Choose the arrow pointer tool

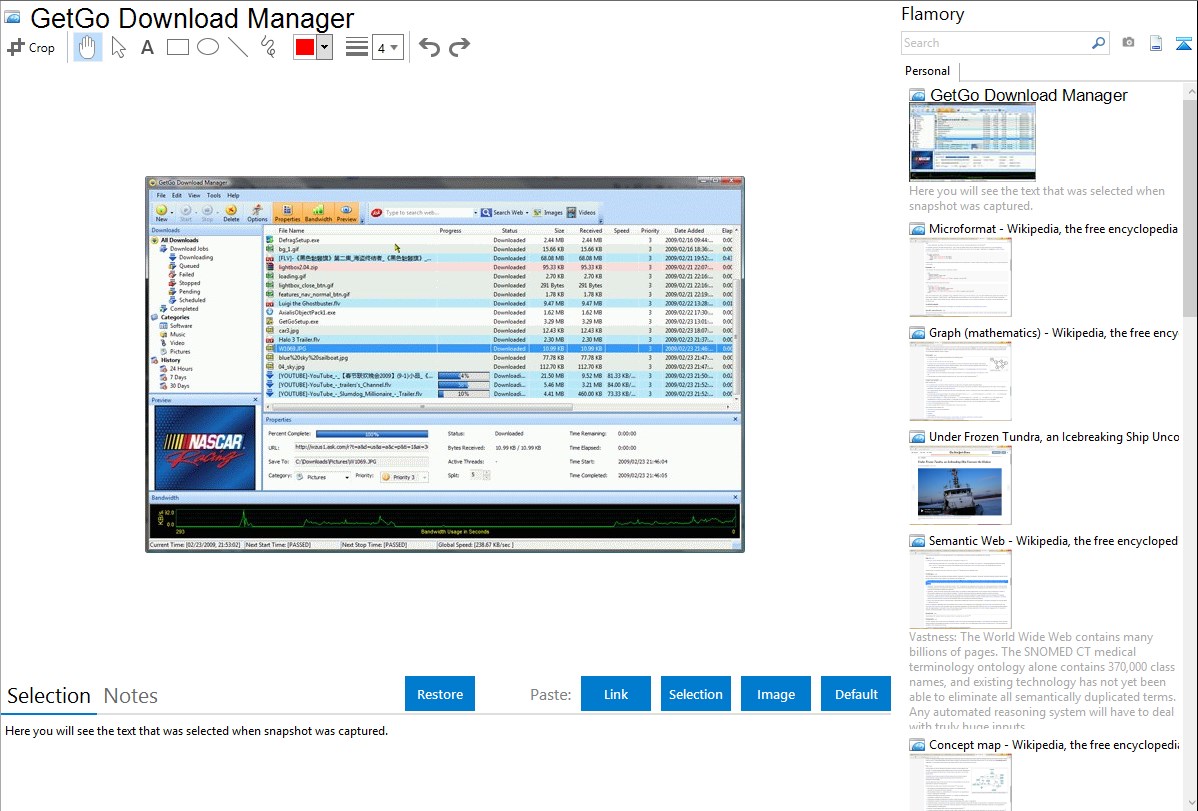pyautogui.click(x=118, y=47)
